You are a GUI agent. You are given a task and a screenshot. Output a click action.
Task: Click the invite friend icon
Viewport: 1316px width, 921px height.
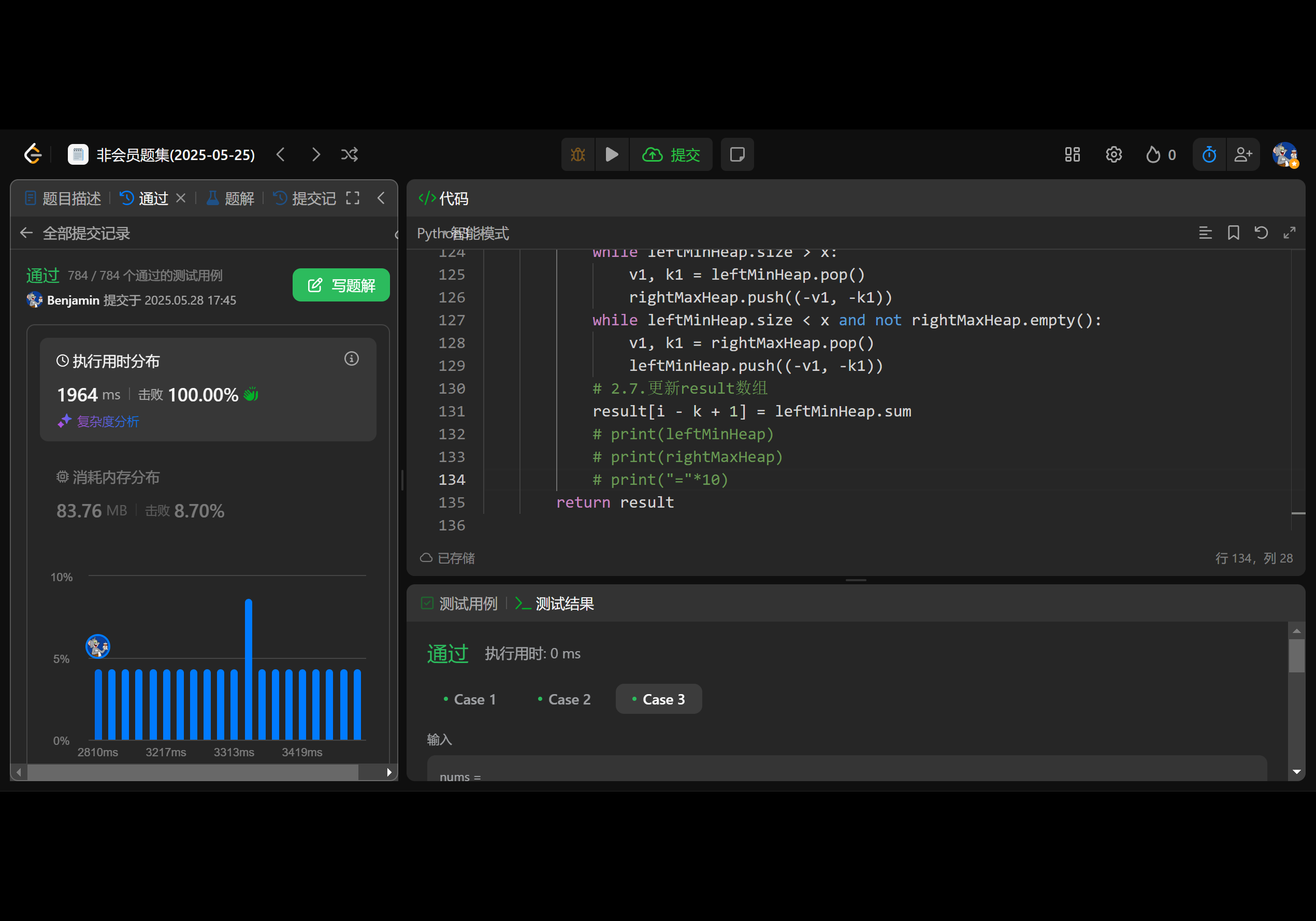tap(1242, 155)
